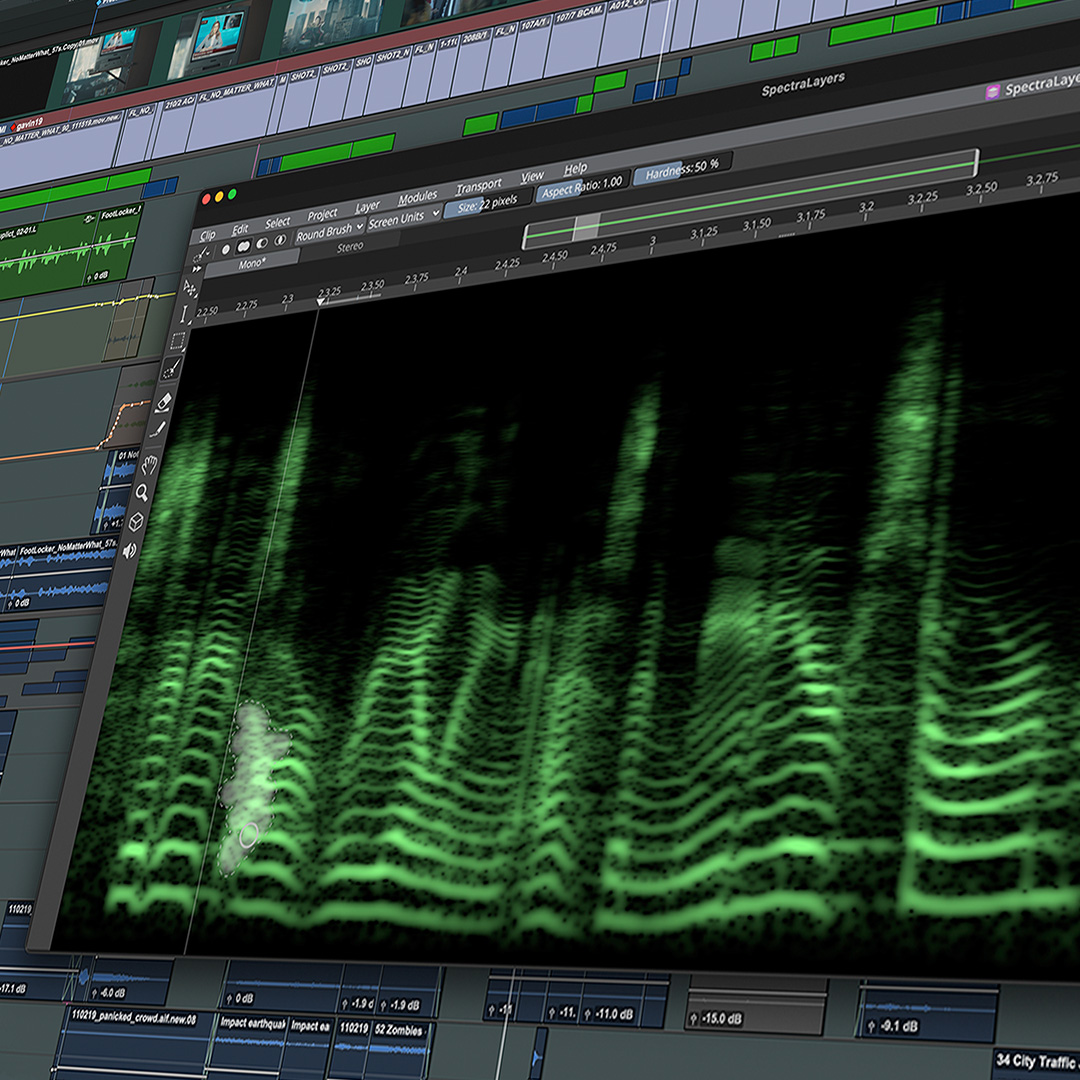This screenshot has height=1080, width=1080.
Task: Open the Round Brush dropdown
Action: tap(329, 231)
